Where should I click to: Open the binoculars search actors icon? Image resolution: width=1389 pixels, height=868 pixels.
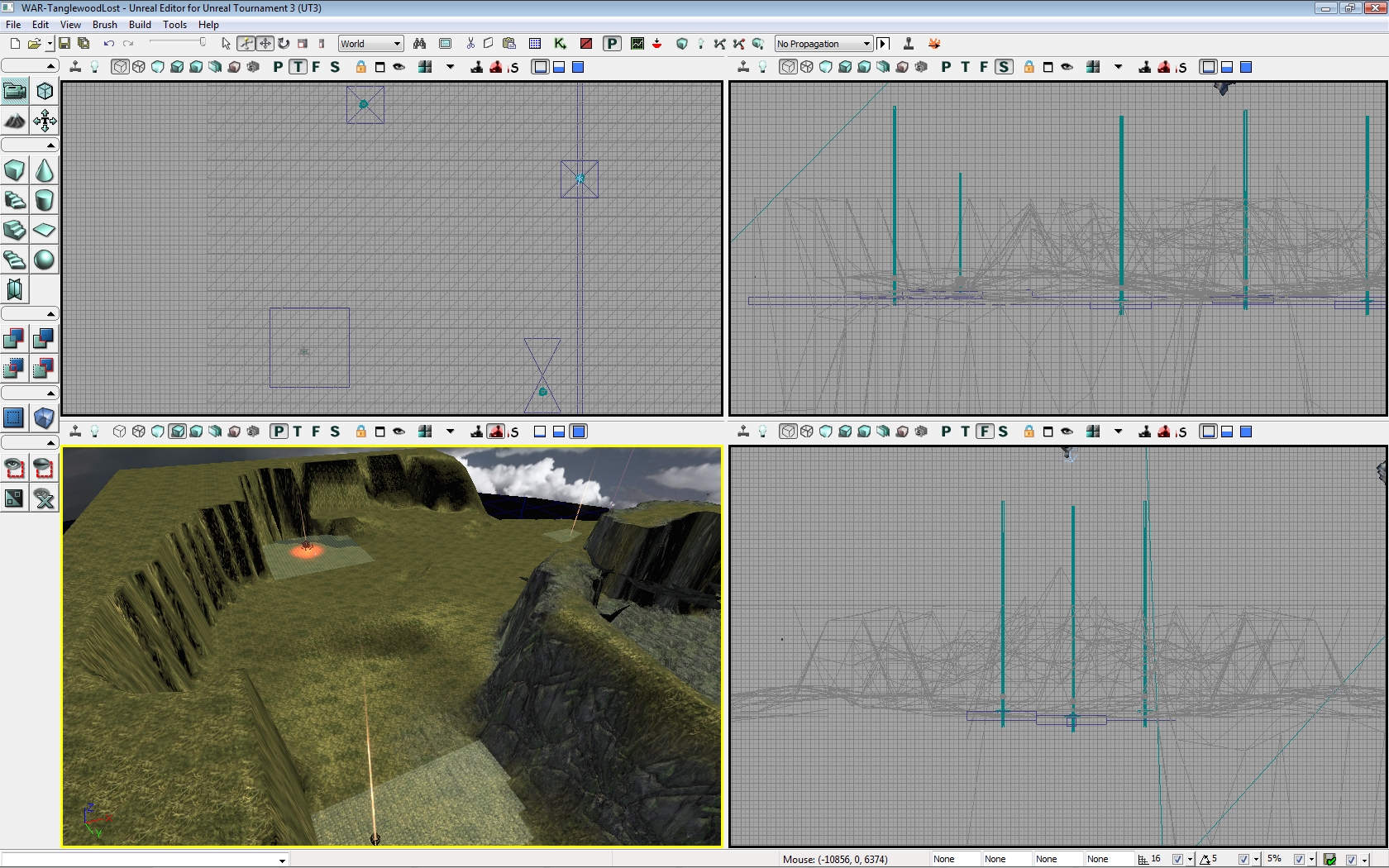(420, 44)
